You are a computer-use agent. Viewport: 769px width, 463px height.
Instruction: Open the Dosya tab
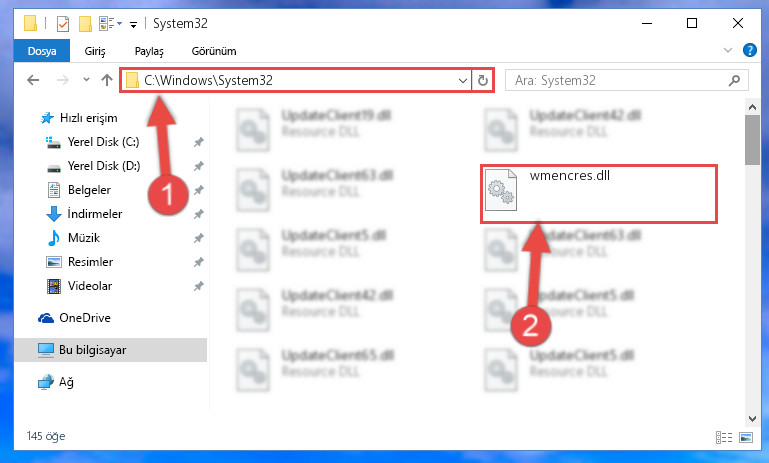[x=42, y=51]
